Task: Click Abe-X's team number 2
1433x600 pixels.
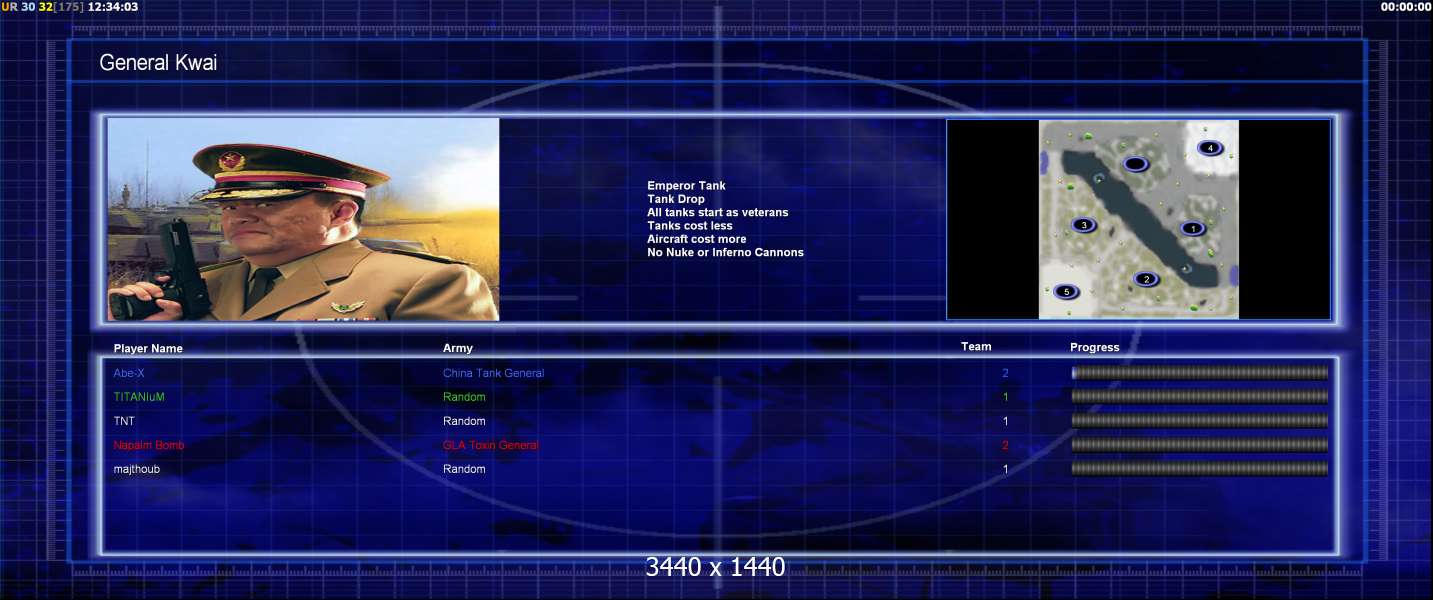Action: point(1005,373)
